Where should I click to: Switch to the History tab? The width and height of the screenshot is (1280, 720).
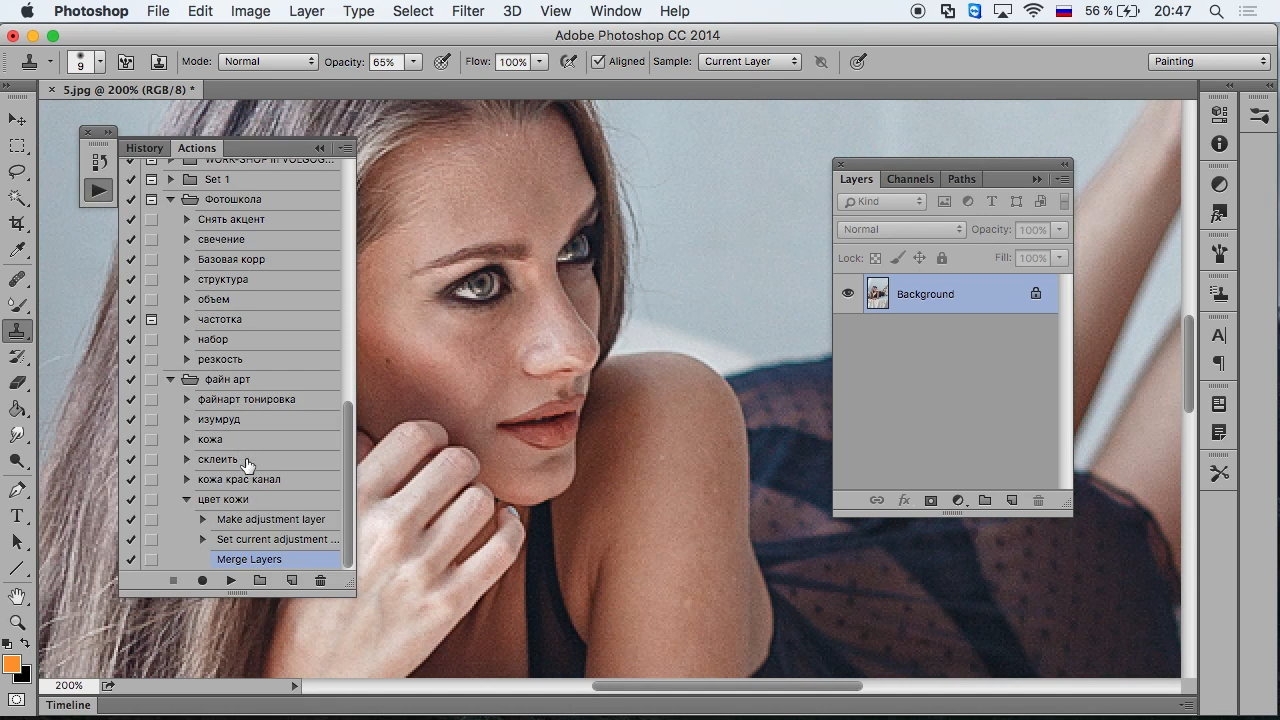coord(144,148)
